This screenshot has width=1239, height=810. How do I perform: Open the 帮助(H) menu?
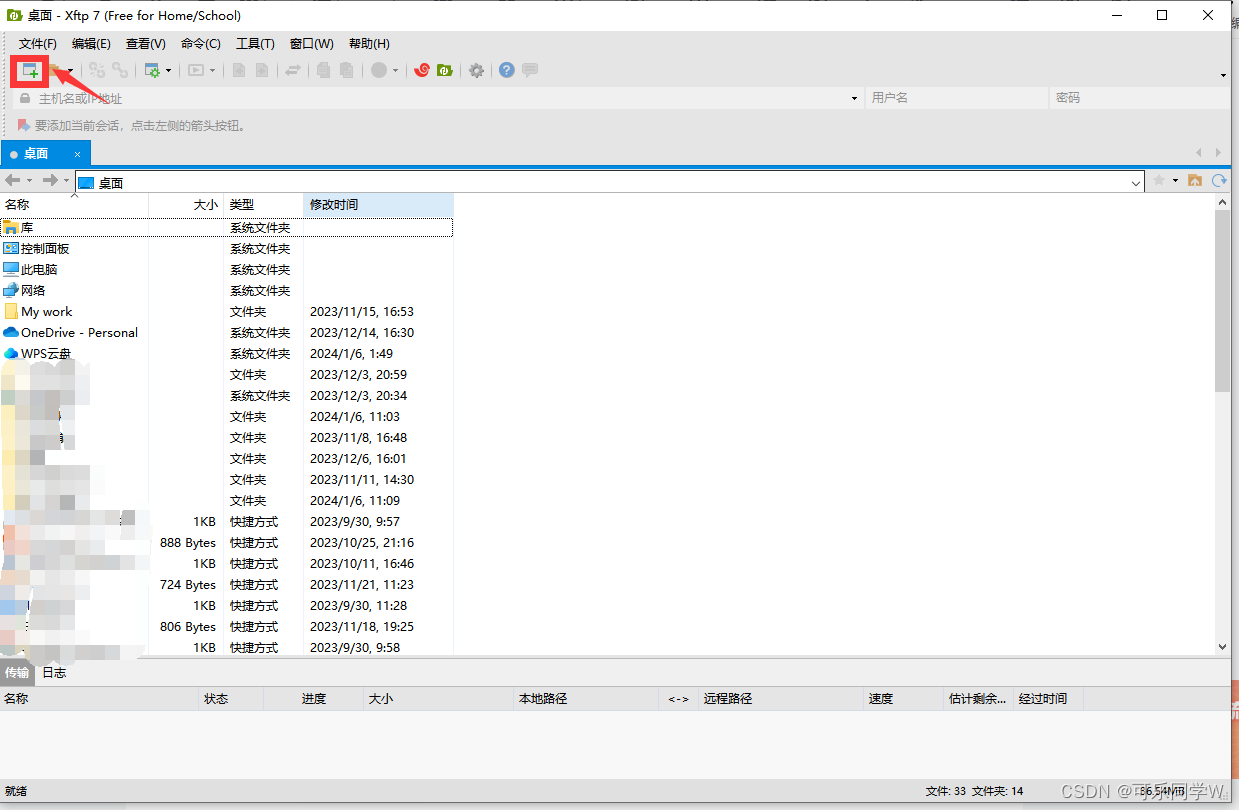coord(369,44)
